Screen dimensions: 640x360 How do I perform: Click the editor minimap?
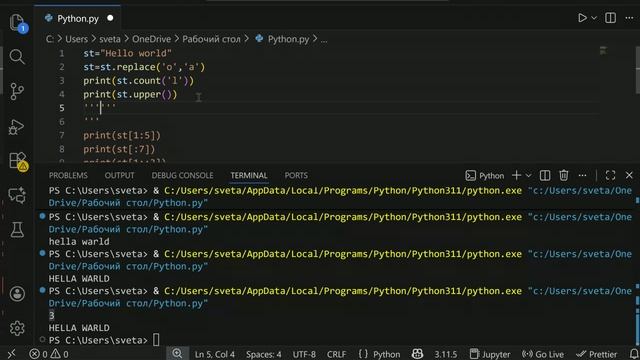[603, 51]
